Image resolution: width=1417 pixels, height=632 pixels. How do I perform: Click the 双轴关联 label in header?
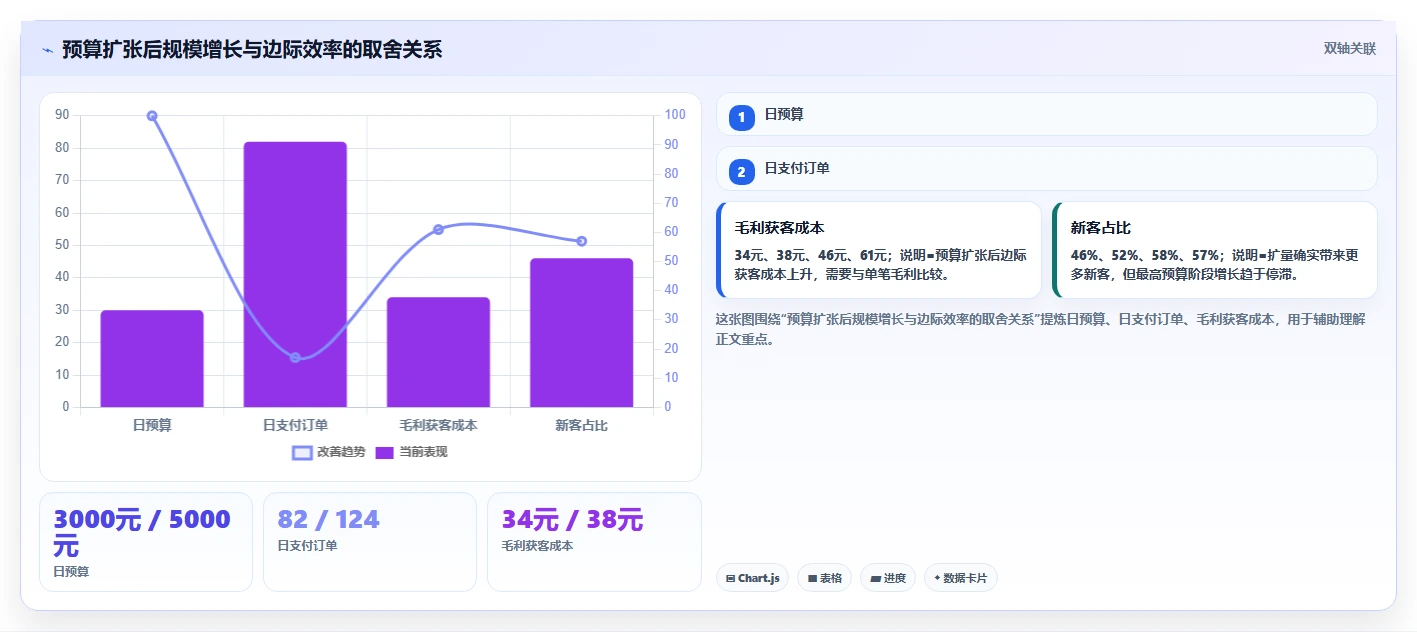click(x=1350, y=49)
